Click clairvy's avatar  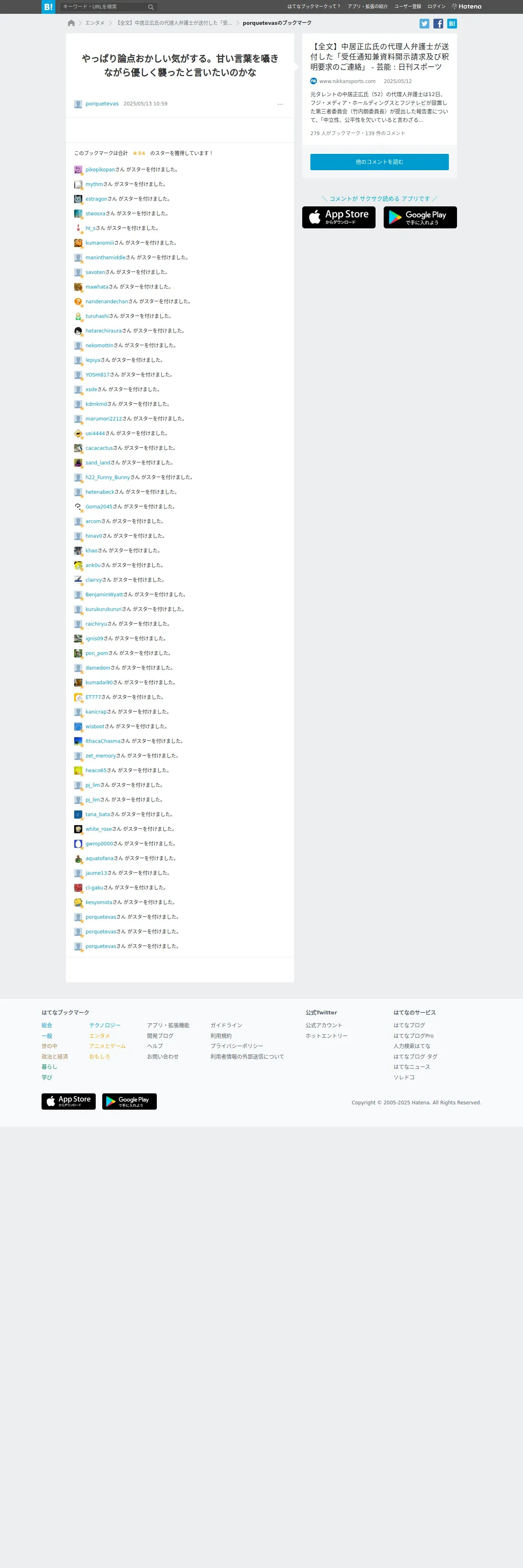tap(78, 580)
